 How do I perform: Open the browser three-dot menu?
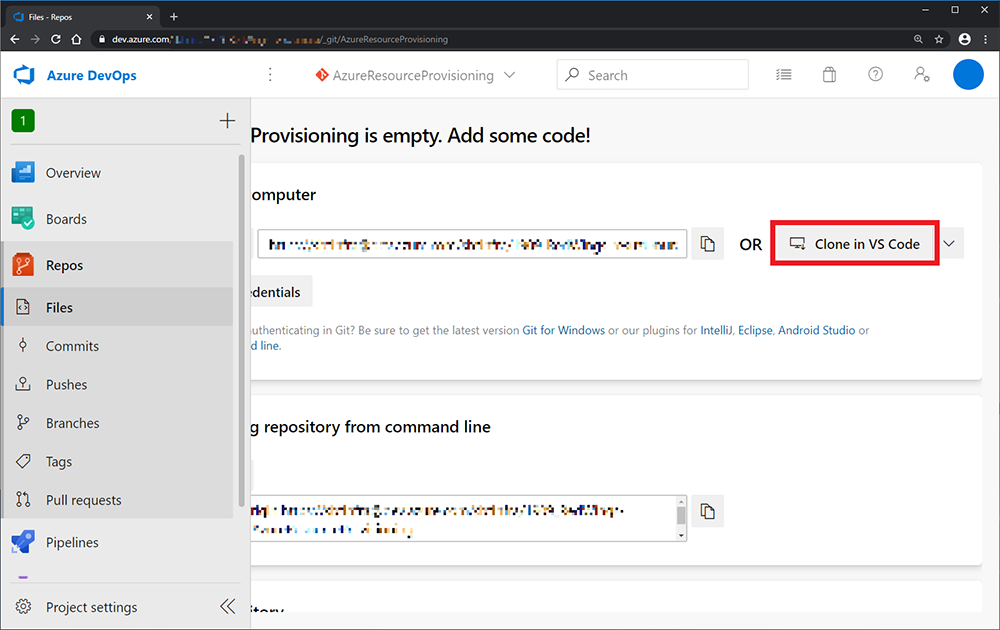[986, 40]
